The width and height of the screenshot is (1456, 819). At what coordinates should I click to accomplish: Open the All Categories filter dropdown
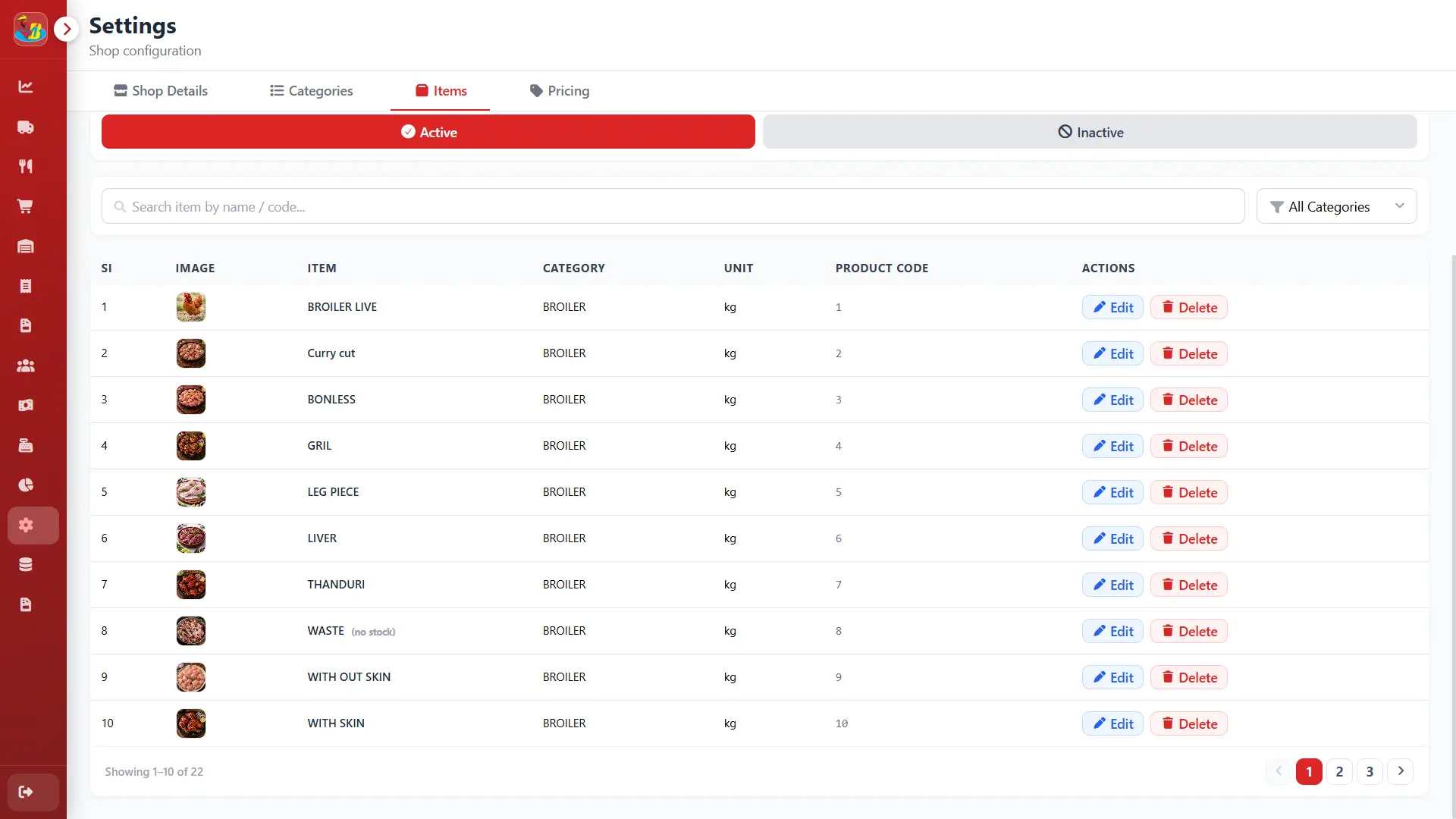1336,206
